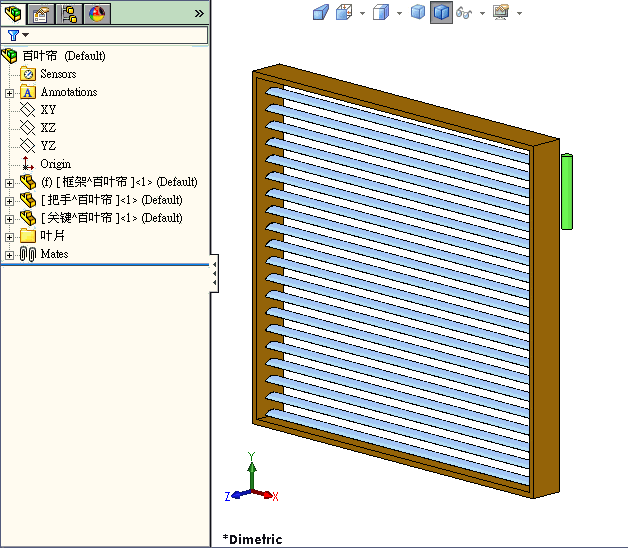Select Shaded display style icon
The width and height of the screenshot is (628, 548).
pos(418,12)
